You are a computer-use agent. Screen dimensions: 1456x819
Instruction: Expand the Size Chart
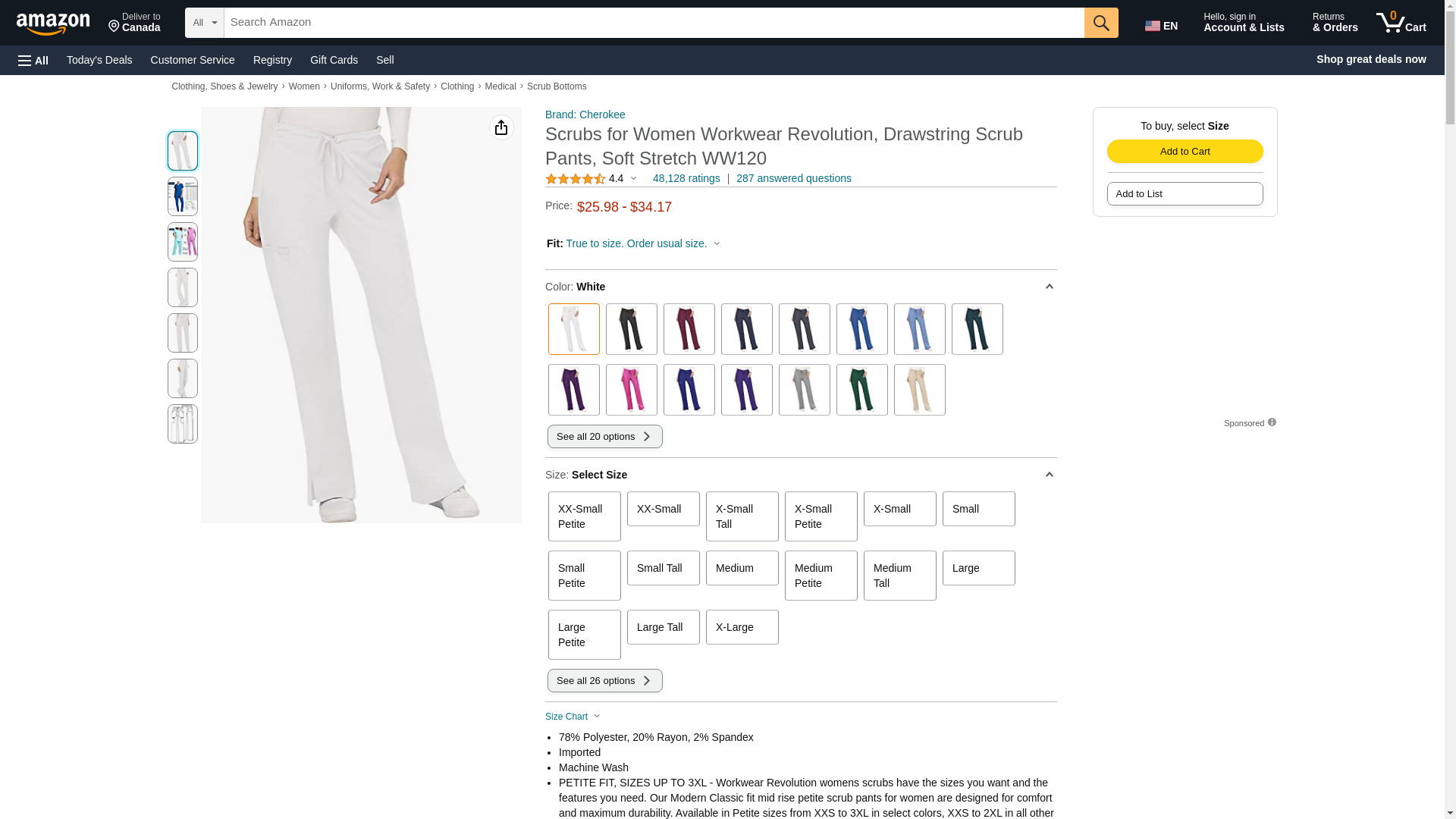573,717
